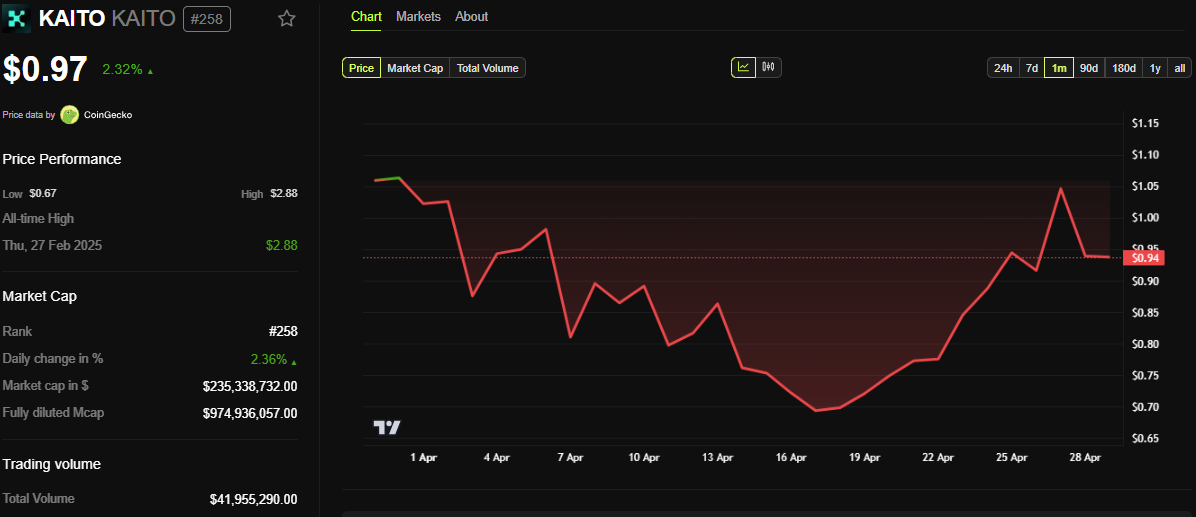Set chart range to all
Viewport: 1196px width, 517px height.
[1179, 68]
